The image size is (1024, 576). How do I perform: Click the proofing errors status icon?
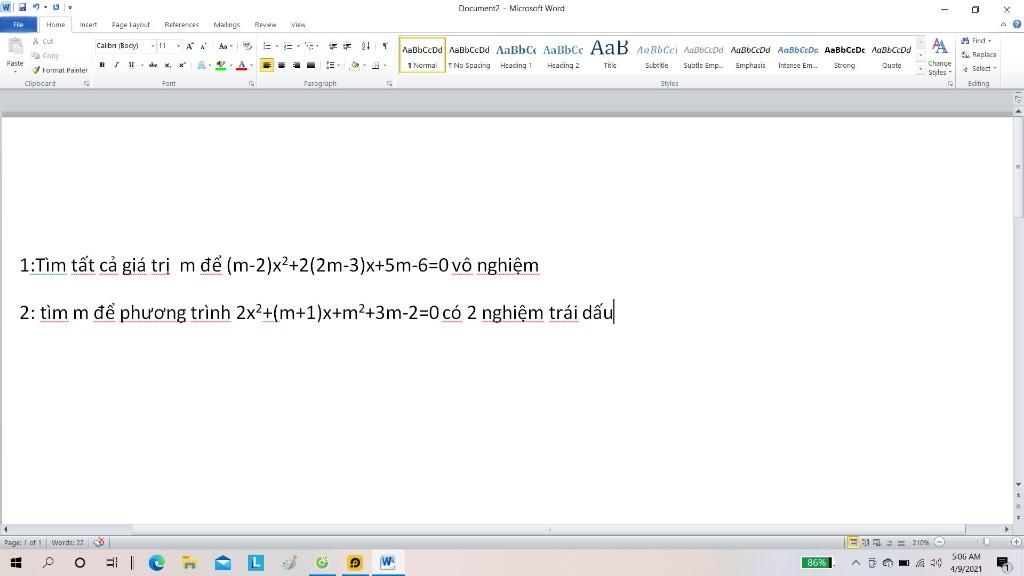coord(99,542)
